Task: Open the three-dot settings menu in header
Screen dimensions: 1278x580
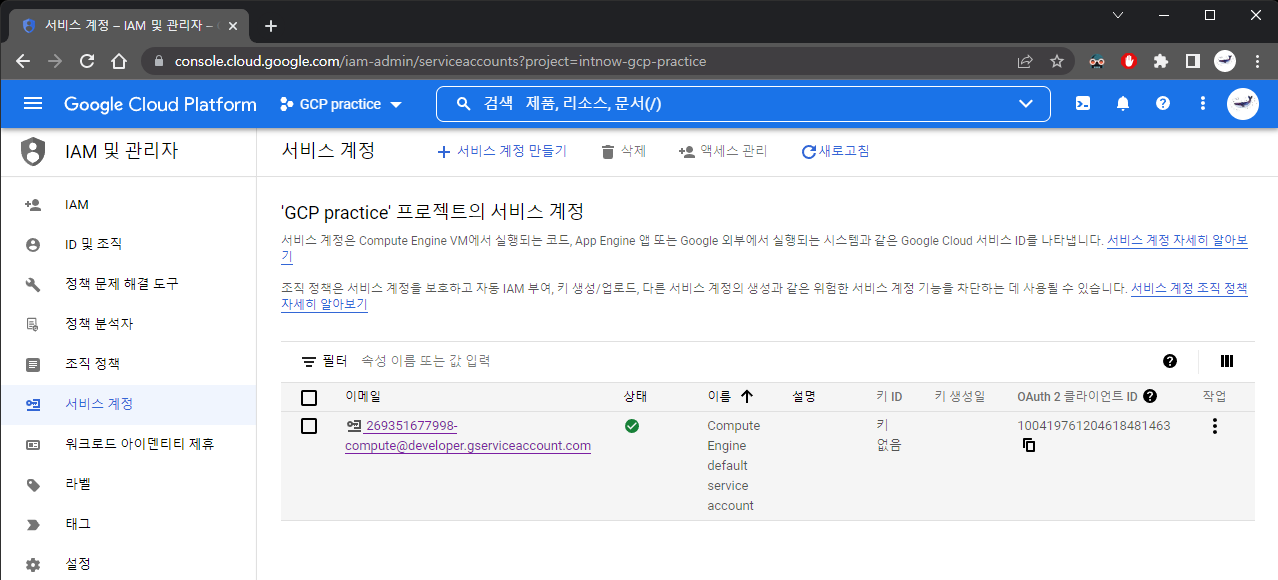Action: tap(1203, 104)
